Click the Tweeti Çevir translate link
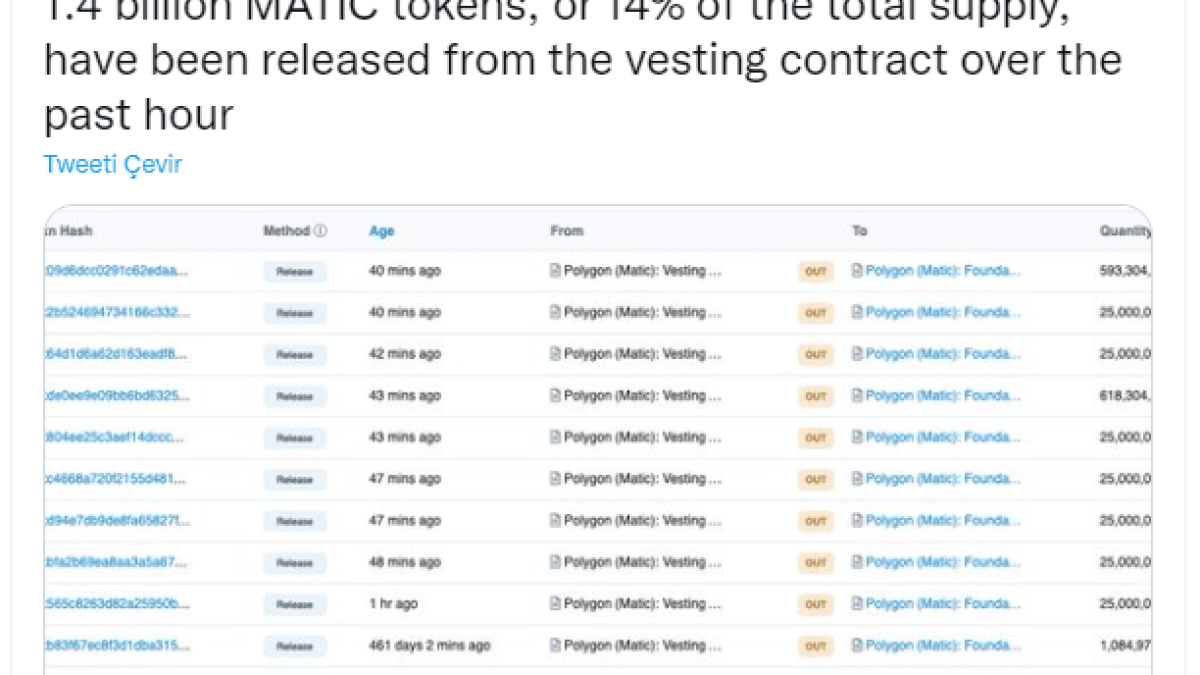This screenshot has width=1200, height=675. [113, 165]
